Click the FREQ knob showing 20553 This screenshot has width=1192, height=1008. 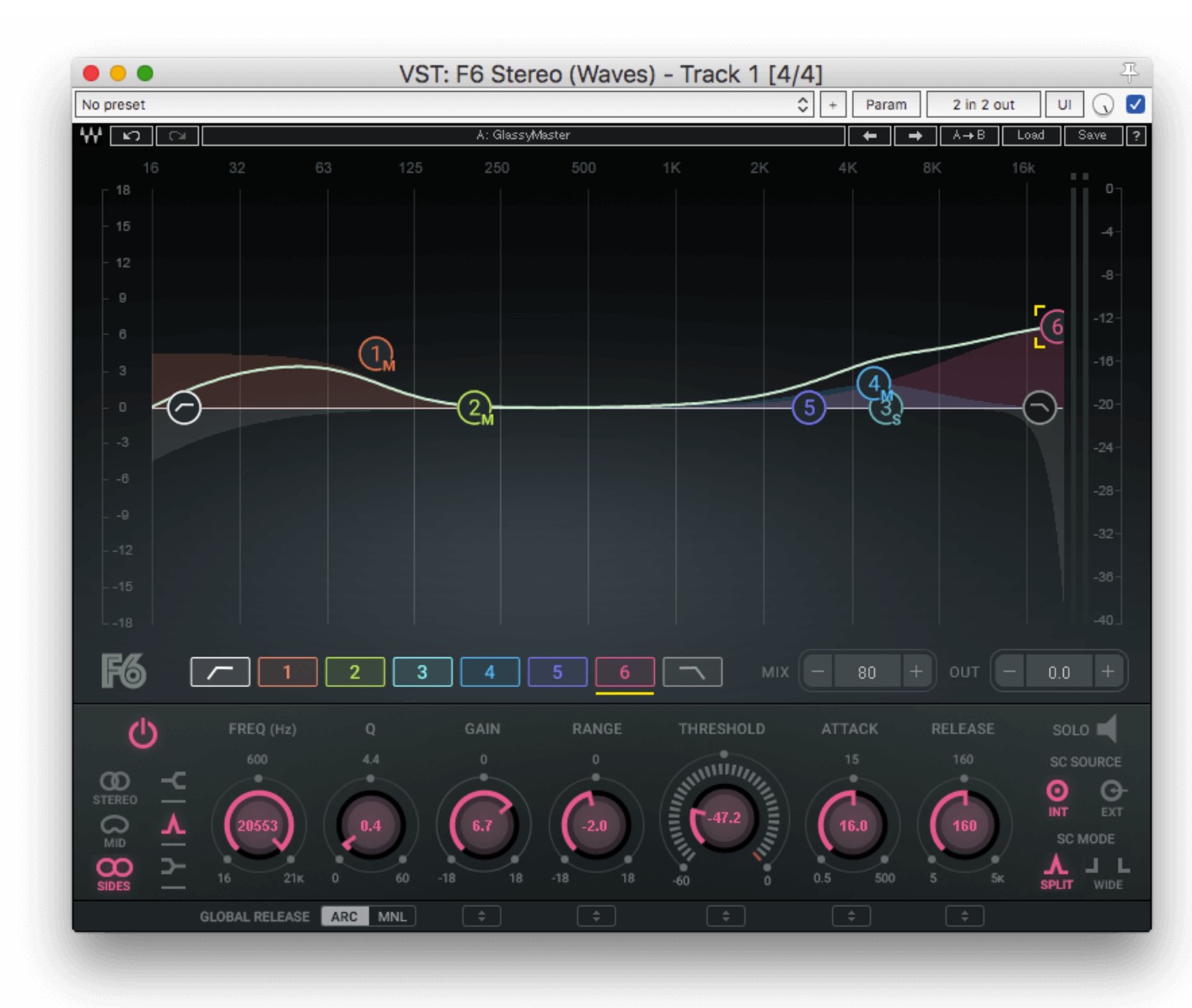[258, 825]
